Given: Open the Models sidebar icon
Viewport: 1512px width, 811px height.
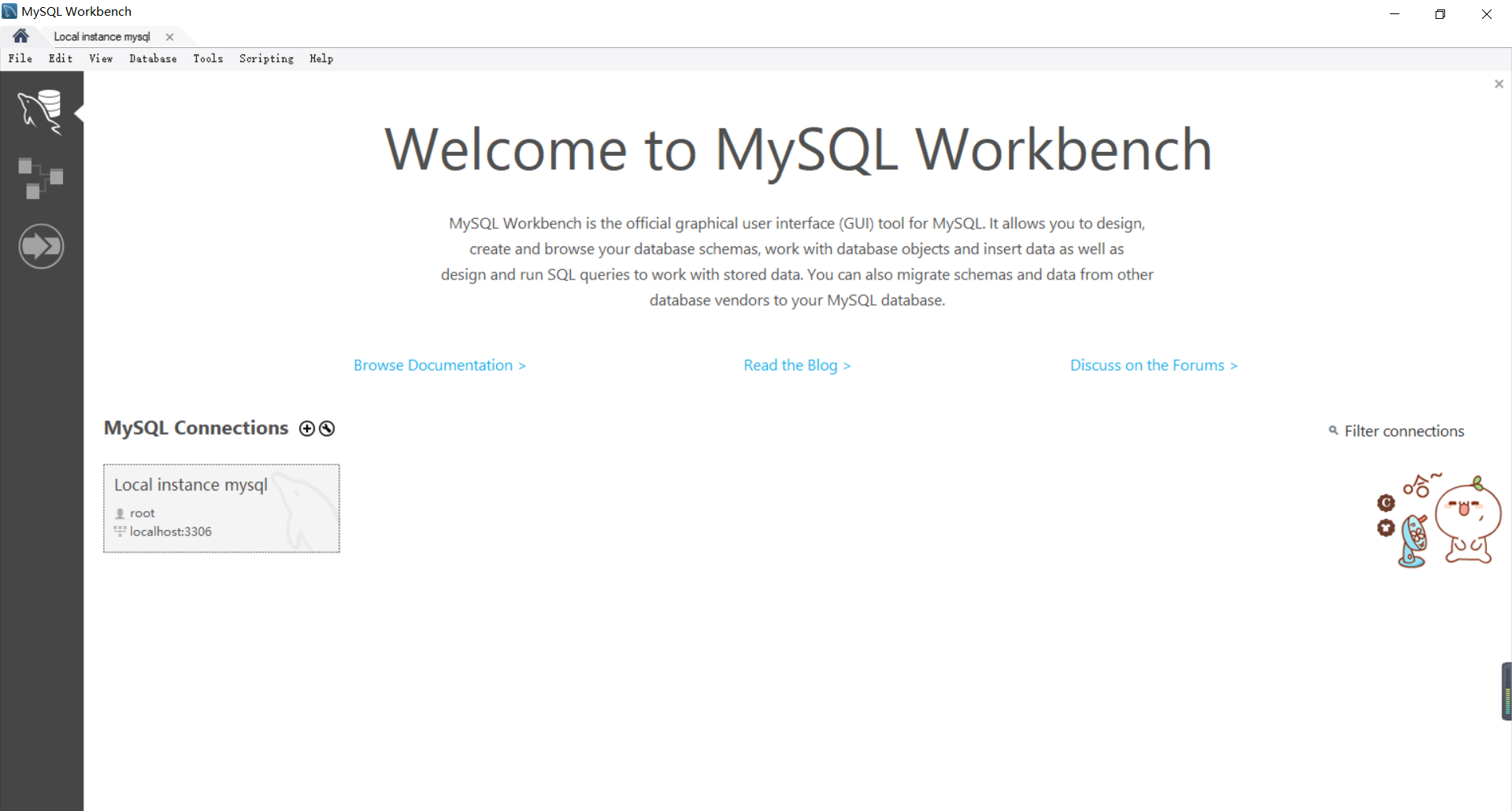Looking at the screenshot, I should tap(41, 178).
